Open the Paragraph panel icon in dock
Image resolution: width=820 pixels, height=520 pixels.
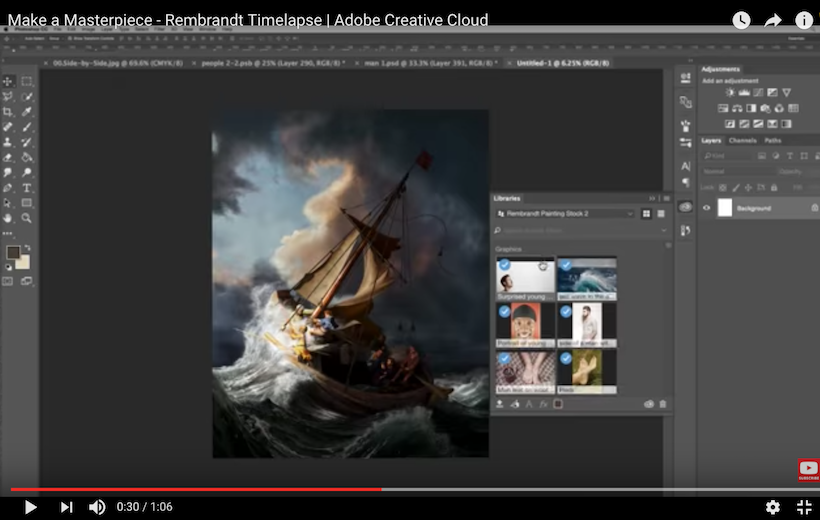click(x=686, y=182)
